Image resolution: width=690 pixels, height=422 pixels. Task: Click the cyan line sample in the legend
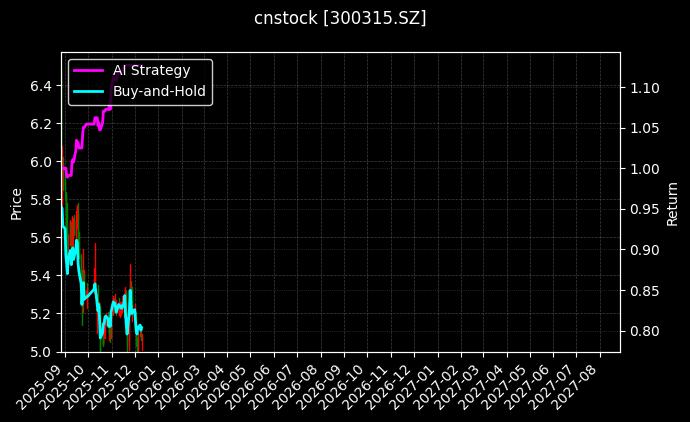[x=88, y=92]
